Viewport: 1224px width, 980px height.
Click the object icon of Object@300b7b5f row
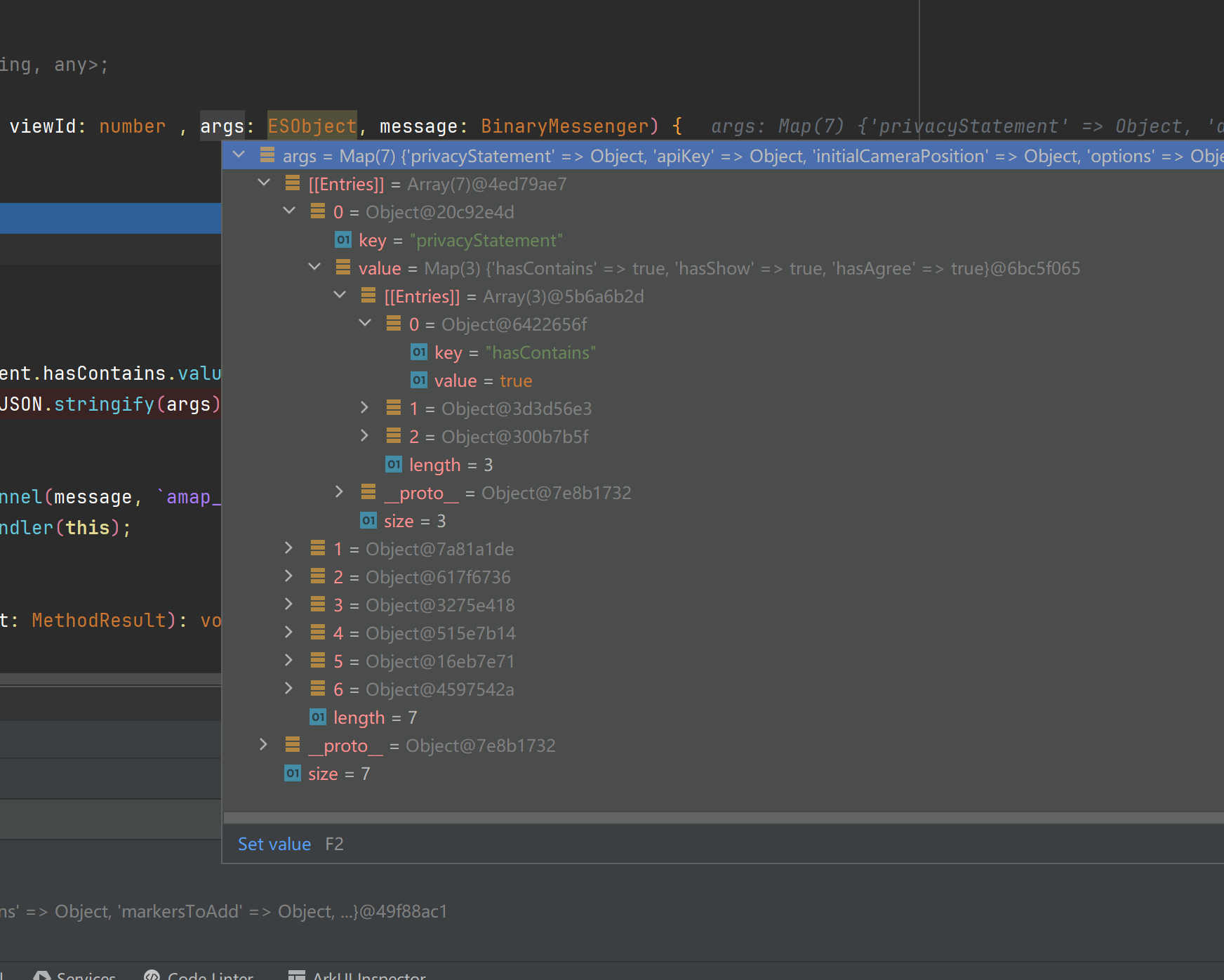click(394, 435)
